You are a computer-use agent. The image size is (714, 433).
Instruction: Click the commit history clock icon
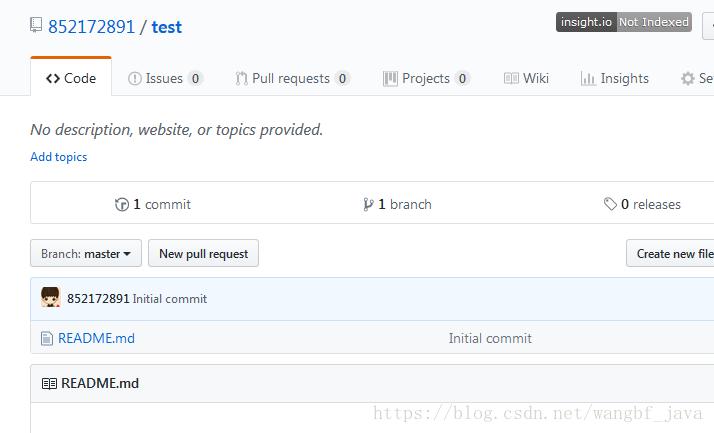point(122,204)
